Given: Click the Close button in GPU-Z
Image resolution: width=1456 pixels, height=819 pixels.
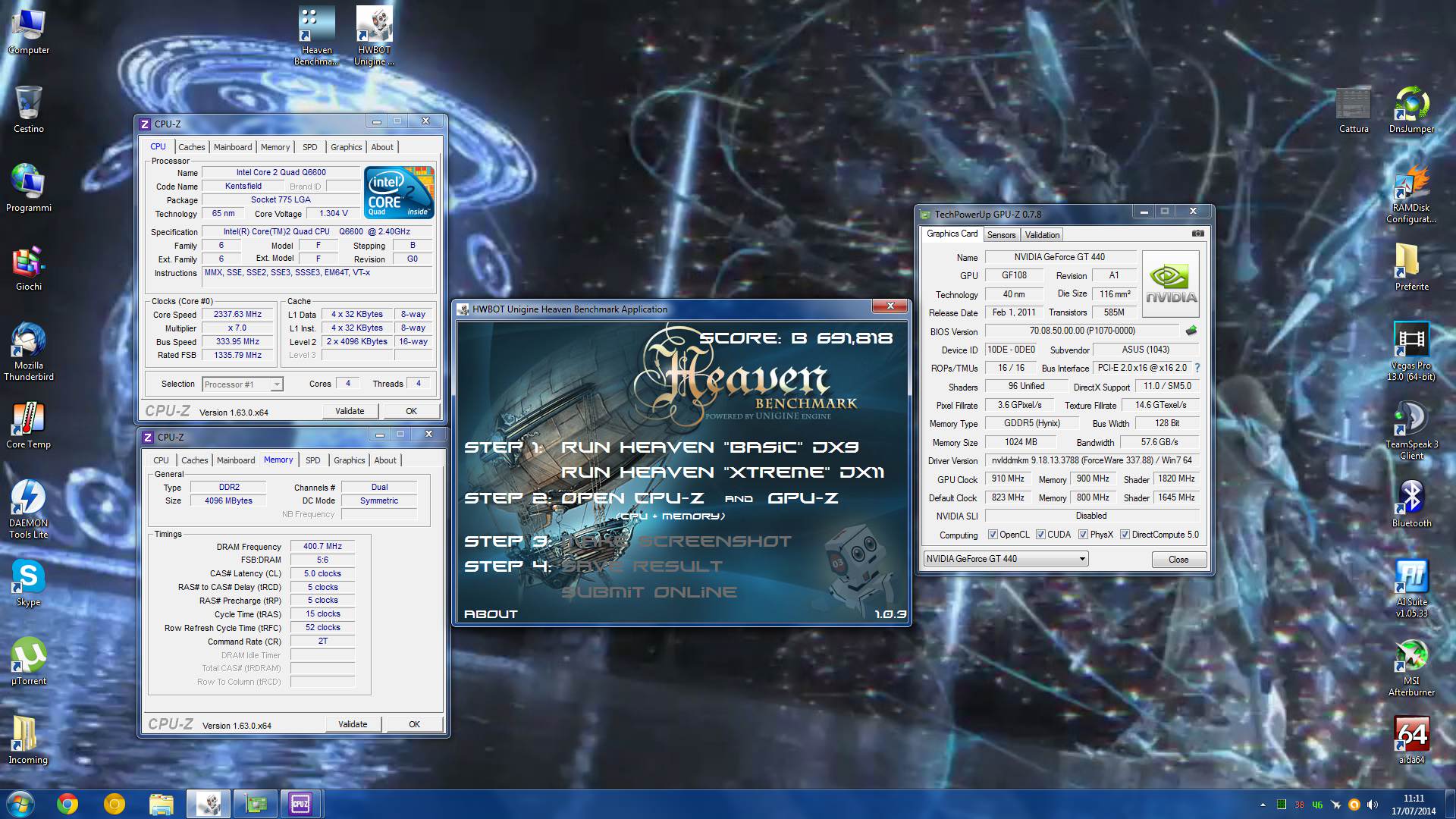Looking at the screenshot, I should [1178, 560].
